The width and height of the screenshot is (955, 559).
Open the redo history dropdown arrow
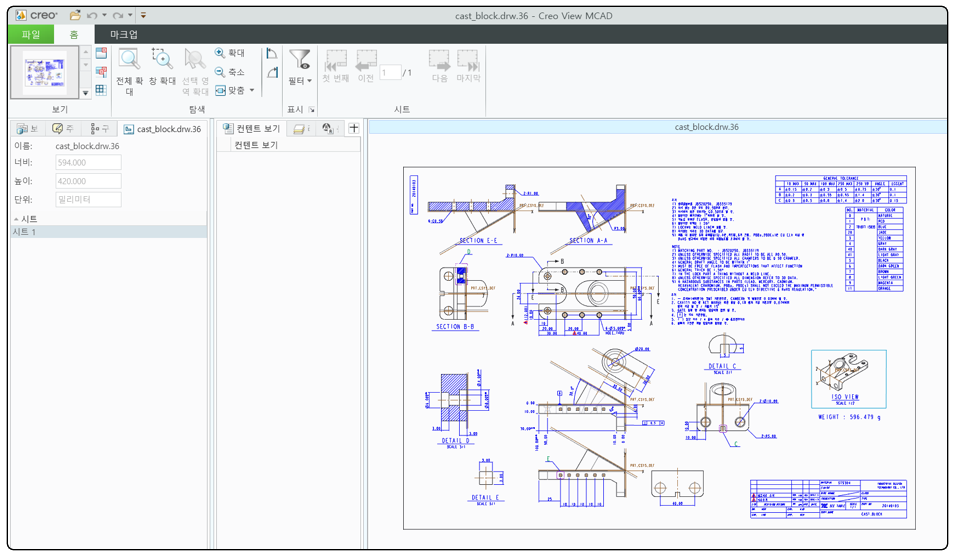click(x=130, y=15)
